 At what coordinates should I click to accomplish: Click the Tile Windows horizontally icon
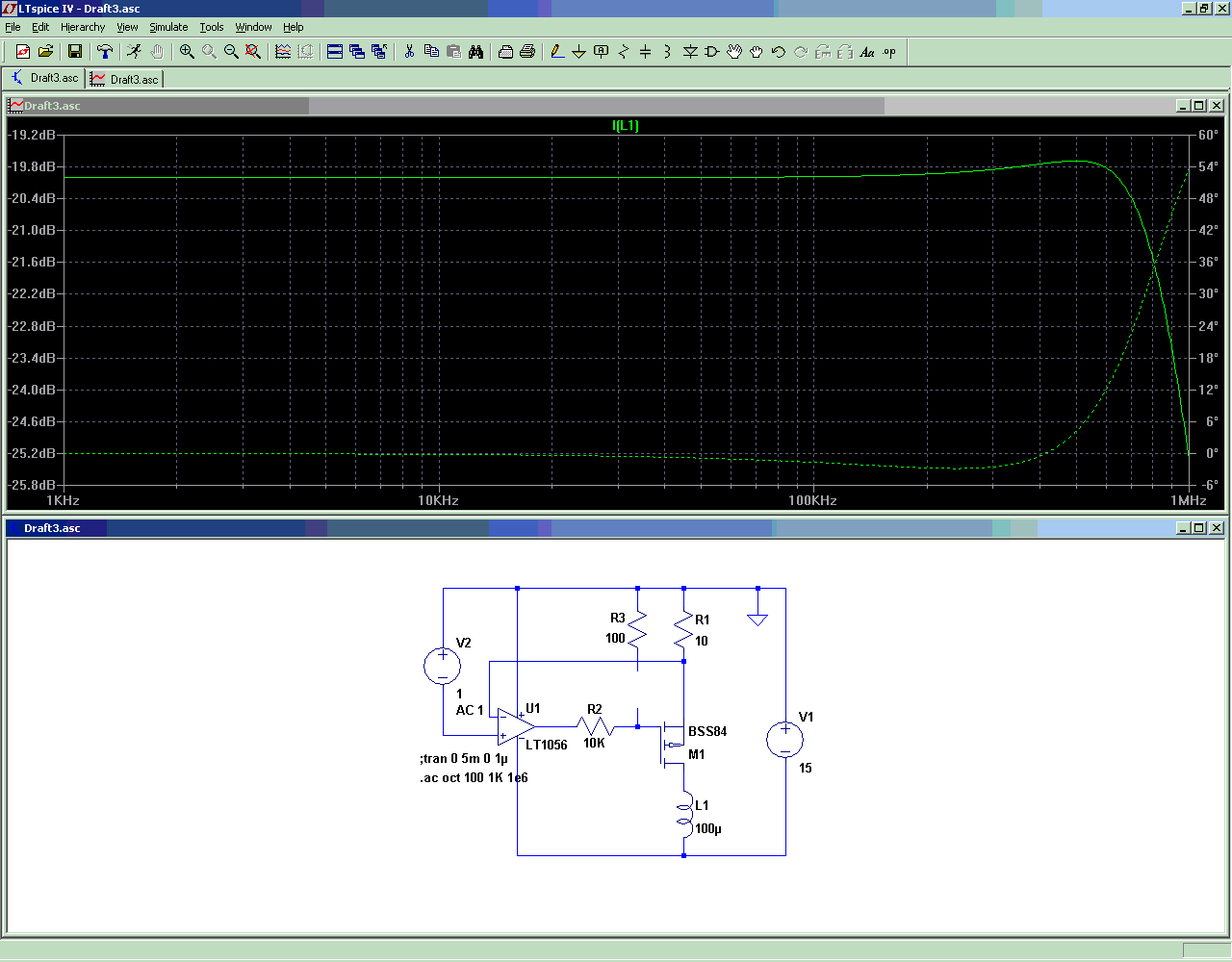(x=335, y=52)
